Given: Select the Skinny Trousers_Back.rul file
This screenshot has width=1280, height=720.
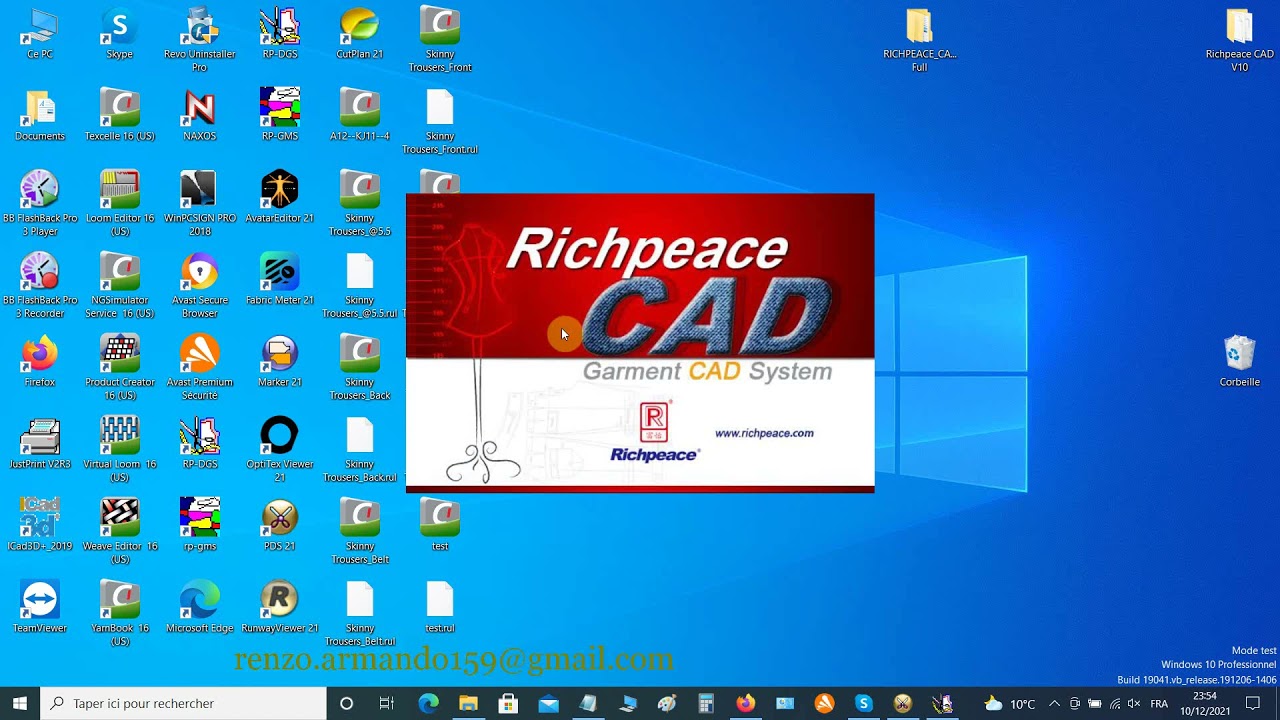Looking at the screenshot, I should click(360, 450).
